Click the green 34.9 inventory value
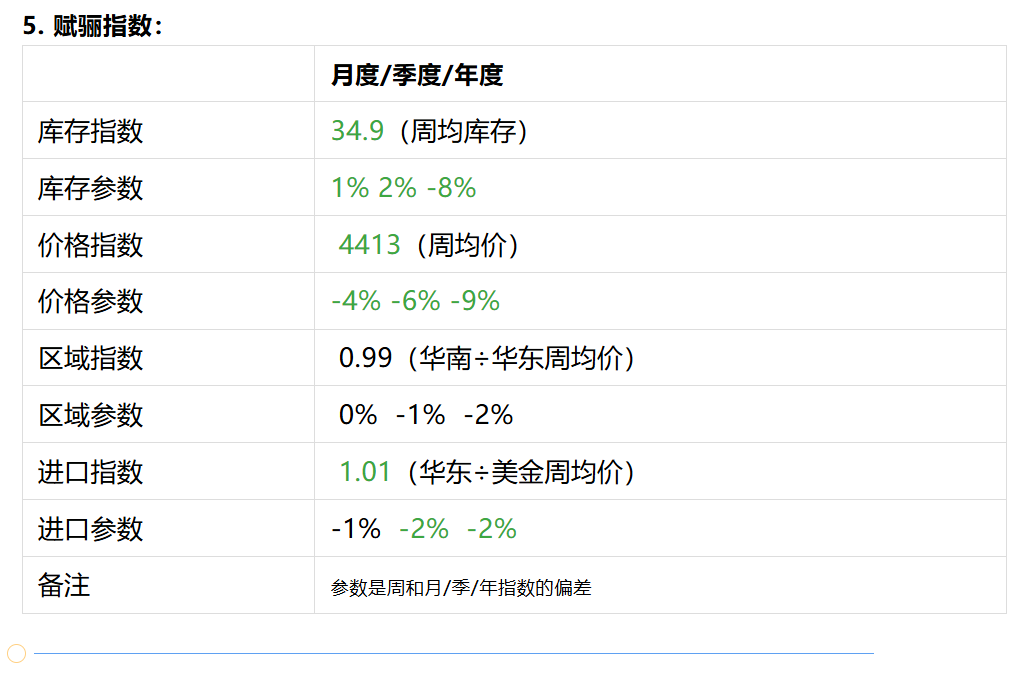The image size is (1030, 683). click(x=357, y=131)
